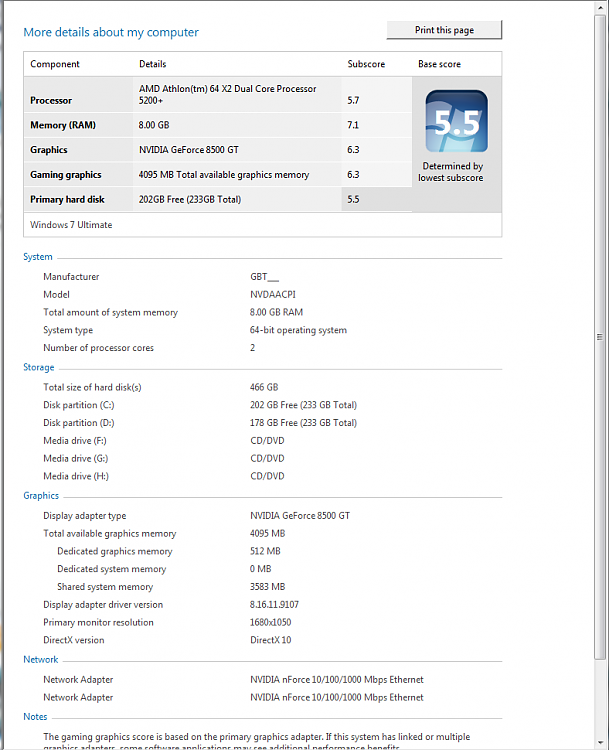Click the Base score column header

click(x=439, y=64)
